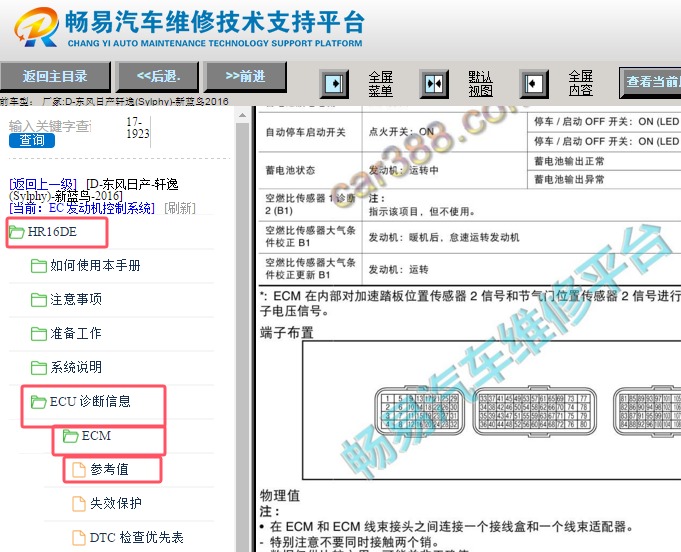Click the default view split icon
681x552 pixels.
434,83
